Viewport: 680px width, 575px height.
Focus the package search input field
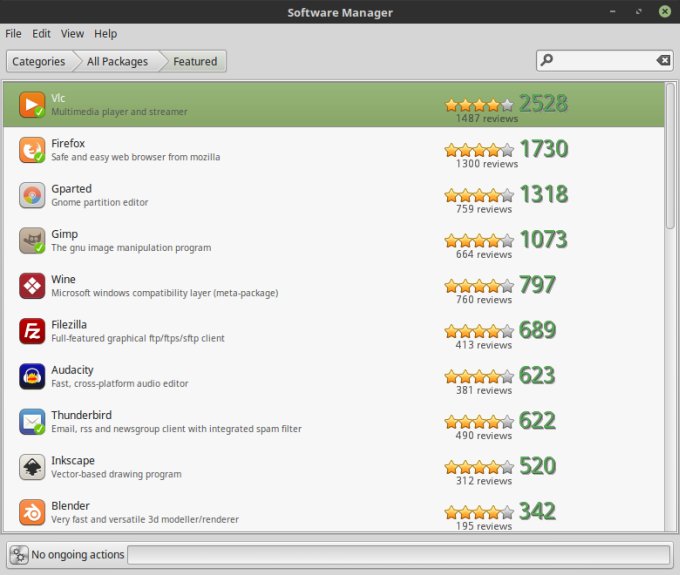605,60
